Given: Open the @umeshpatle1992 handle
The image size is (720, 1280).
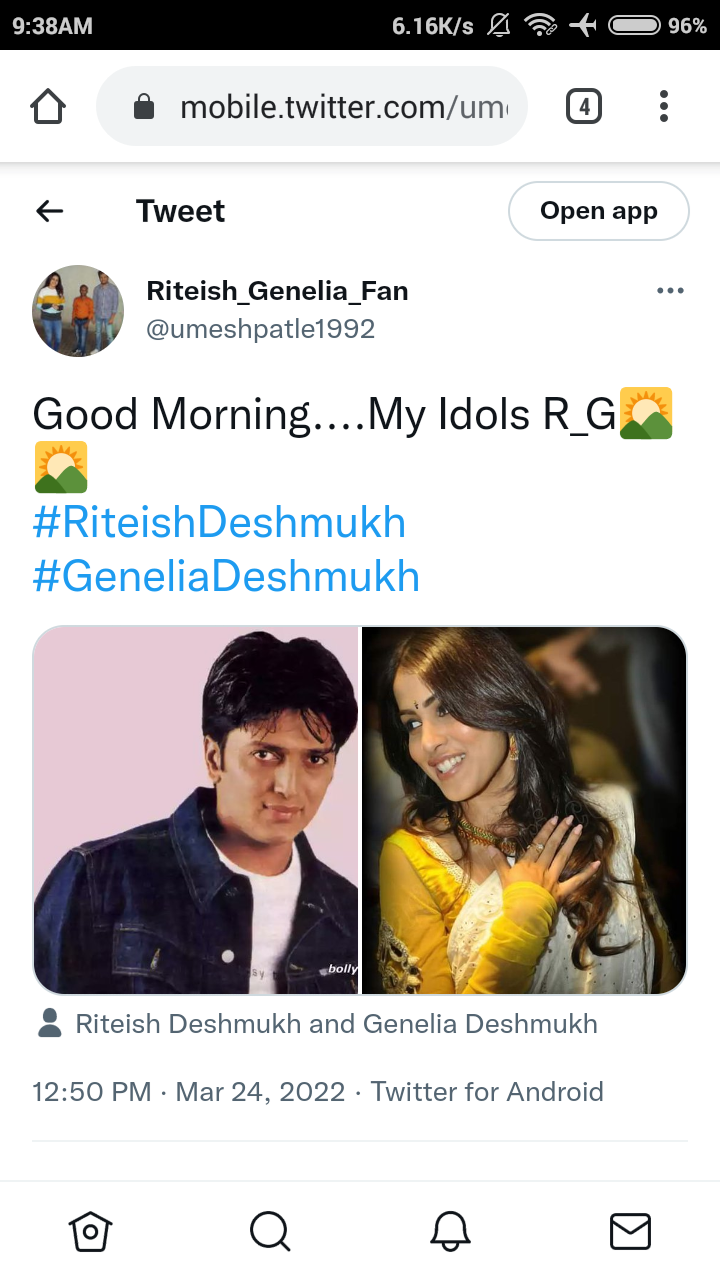Looking at the screenshot, I should (261, 329).
